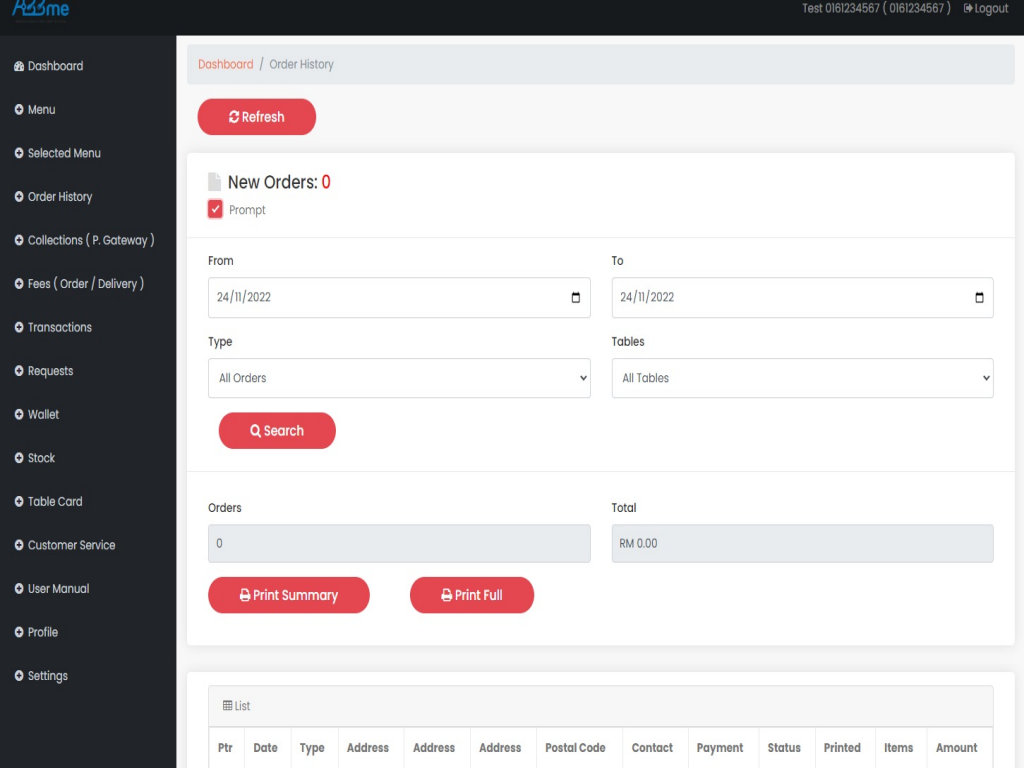Screen dimensions: 1024x768
Task: Click the List table icon
Action: 227,706
